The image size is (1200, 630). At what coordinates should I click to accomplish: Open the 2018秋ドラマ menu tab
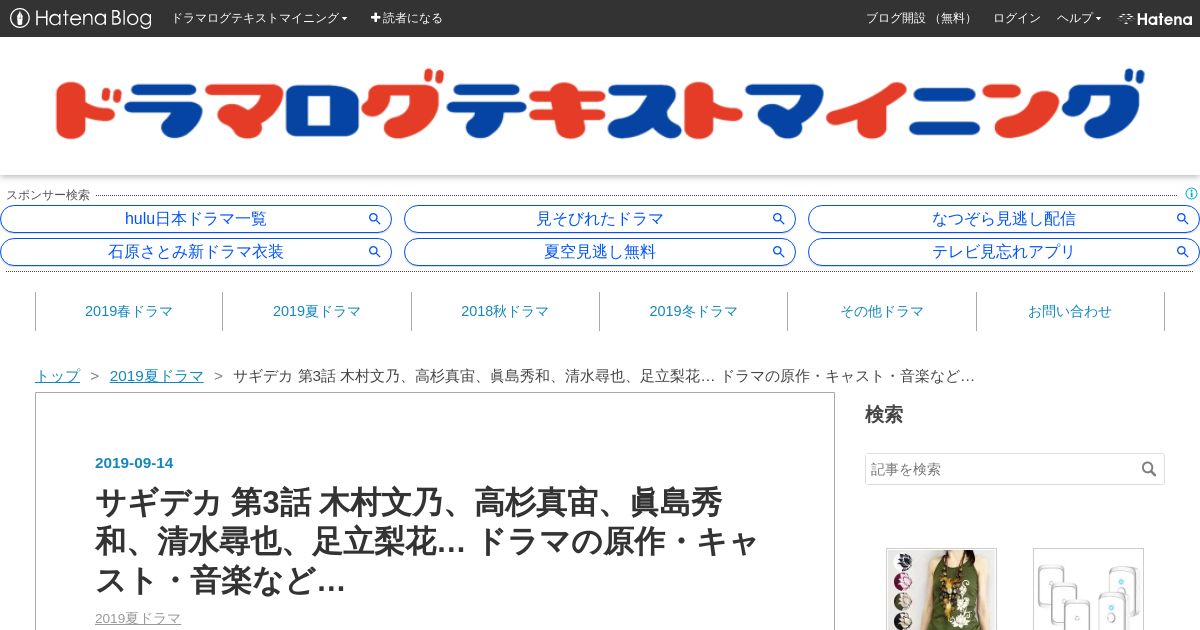505,311
